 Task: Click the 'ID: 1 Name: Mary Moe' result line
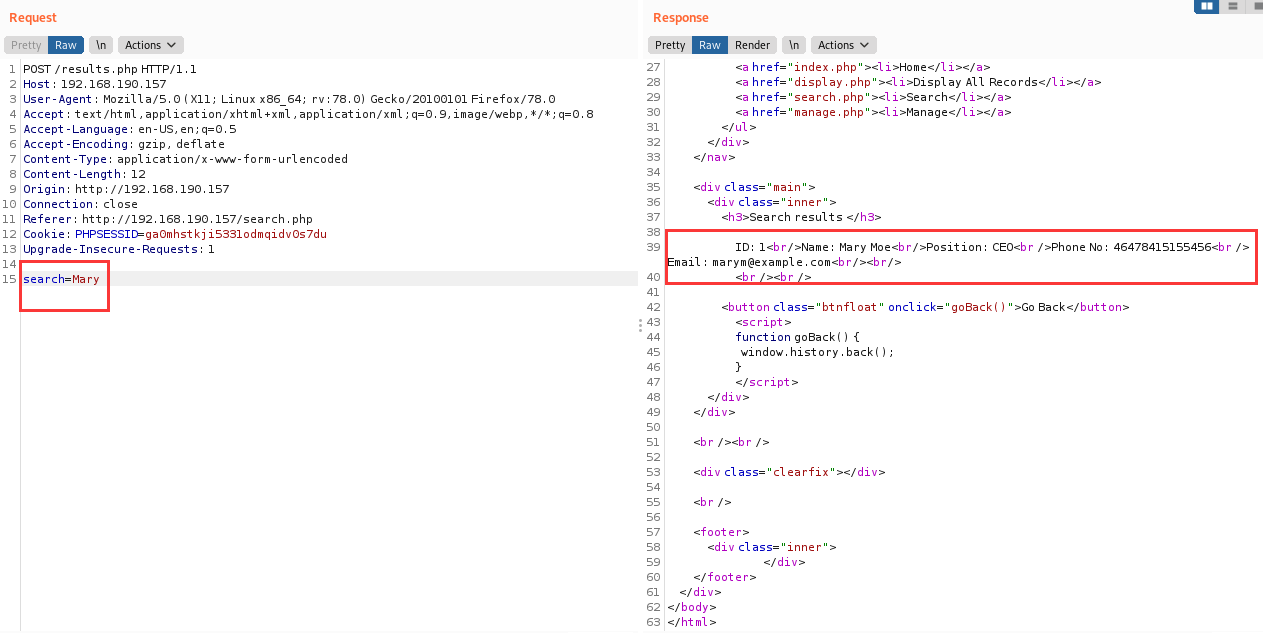pyautogui.click(x=992, y=247)
